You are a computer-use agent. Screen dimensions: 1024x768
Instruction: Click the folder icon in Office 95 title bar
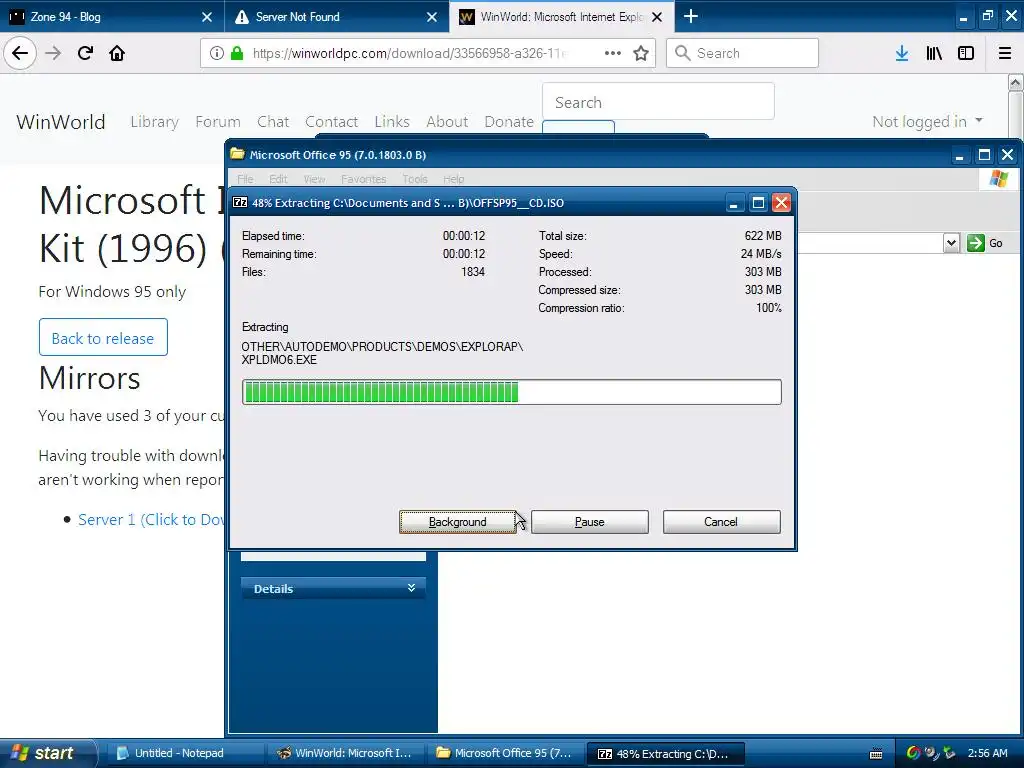tap(237, 154)
